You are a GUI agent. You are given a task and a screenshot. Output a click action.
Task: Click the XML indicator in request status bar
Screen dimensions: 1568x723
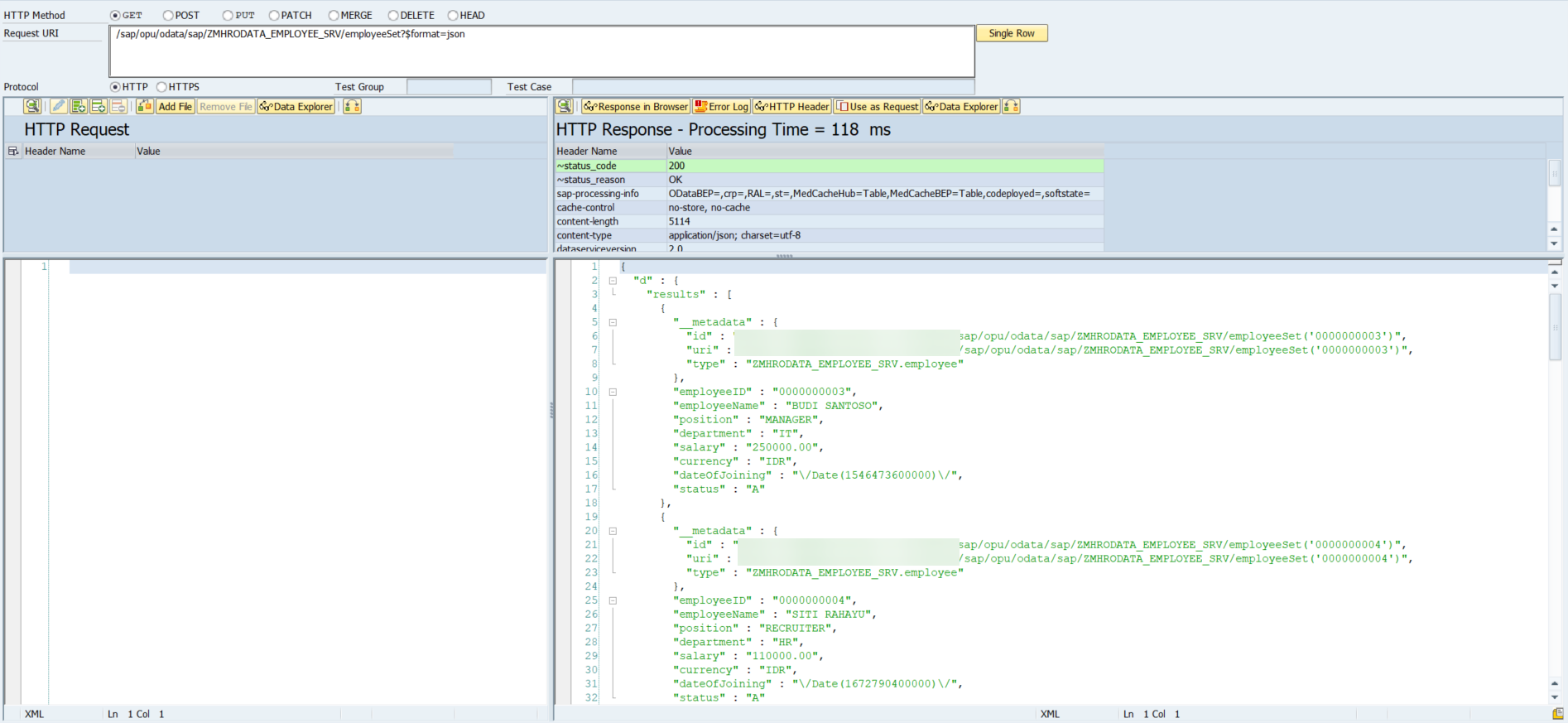(34, 714)
